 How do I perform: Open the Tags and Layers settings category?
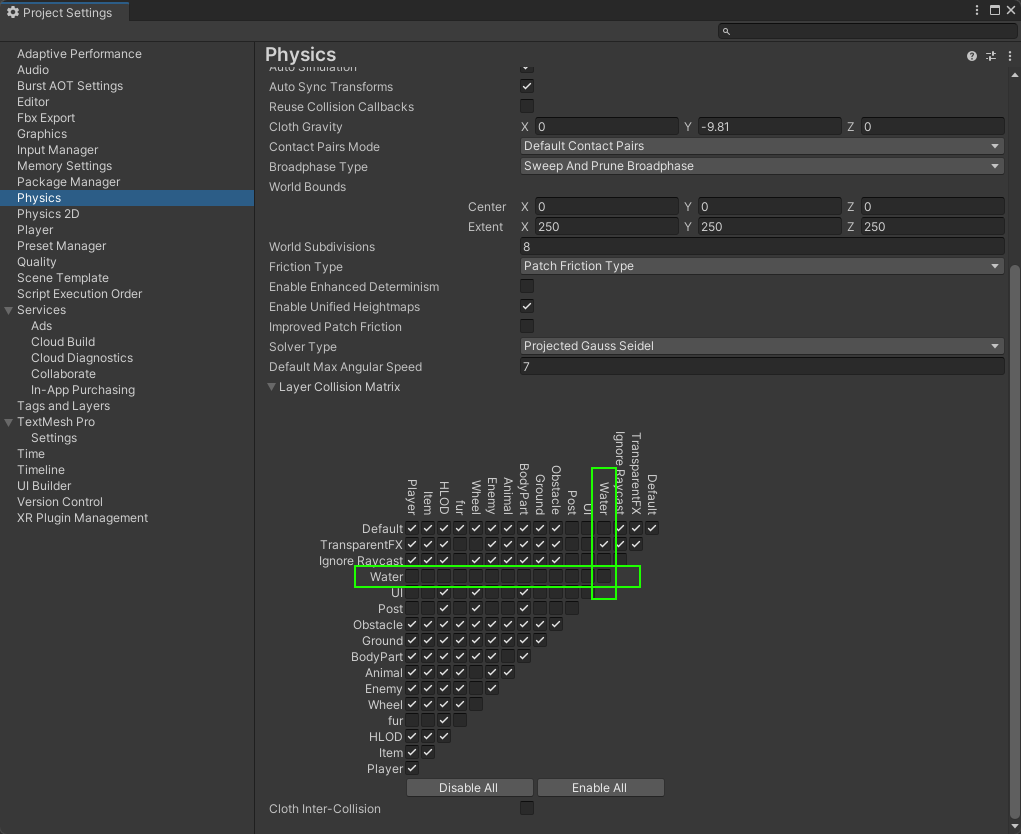pos(63,406)
